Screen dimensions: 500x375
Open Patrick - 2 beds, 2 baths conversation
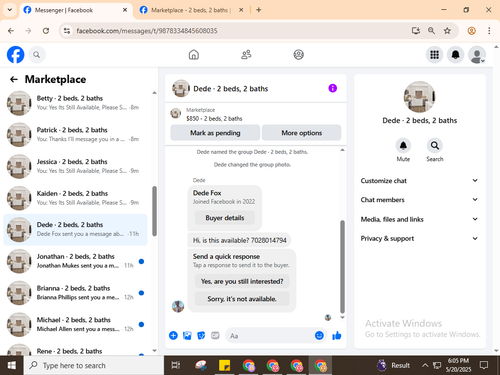[x=75, y=135]
